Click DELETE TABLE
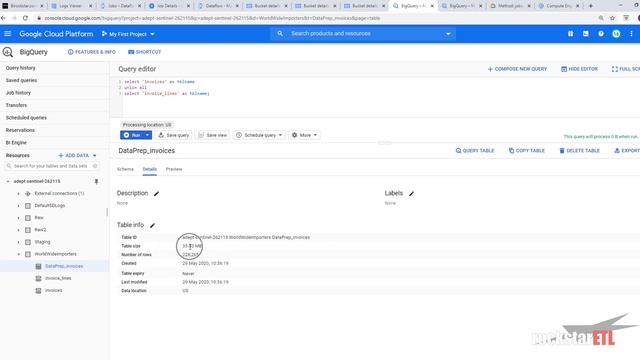This screenshot has width=640, height=360. (579, 151)
